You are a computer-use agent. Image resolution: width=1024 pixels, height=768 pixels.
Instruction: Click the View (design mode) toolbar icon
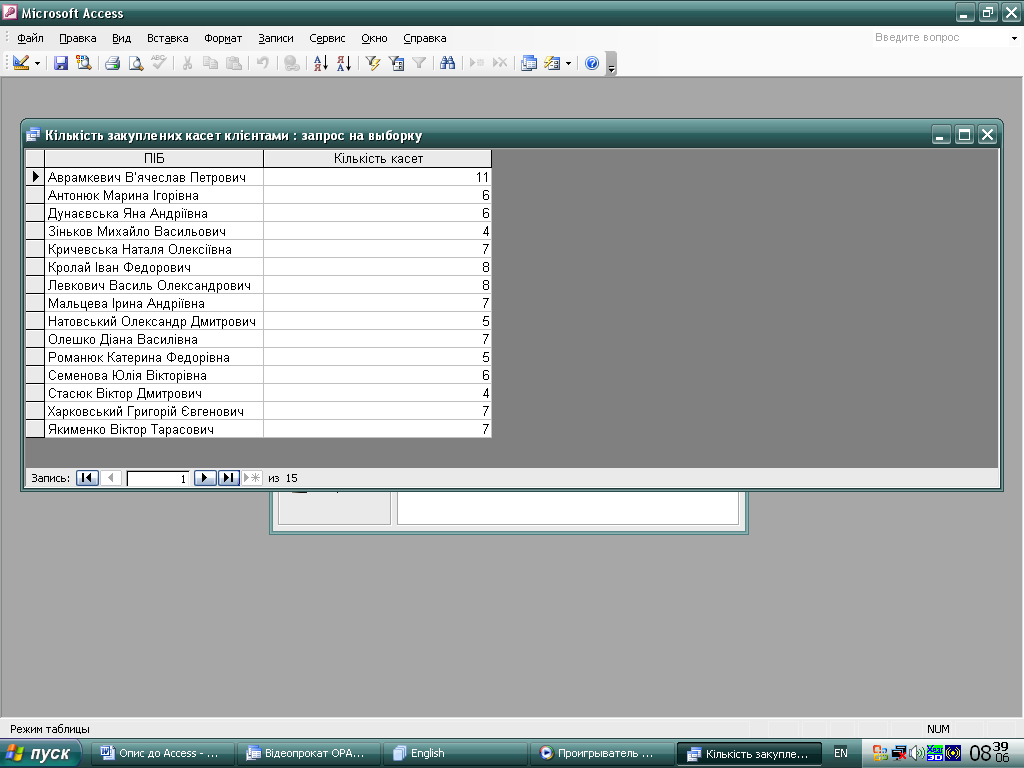21,63
